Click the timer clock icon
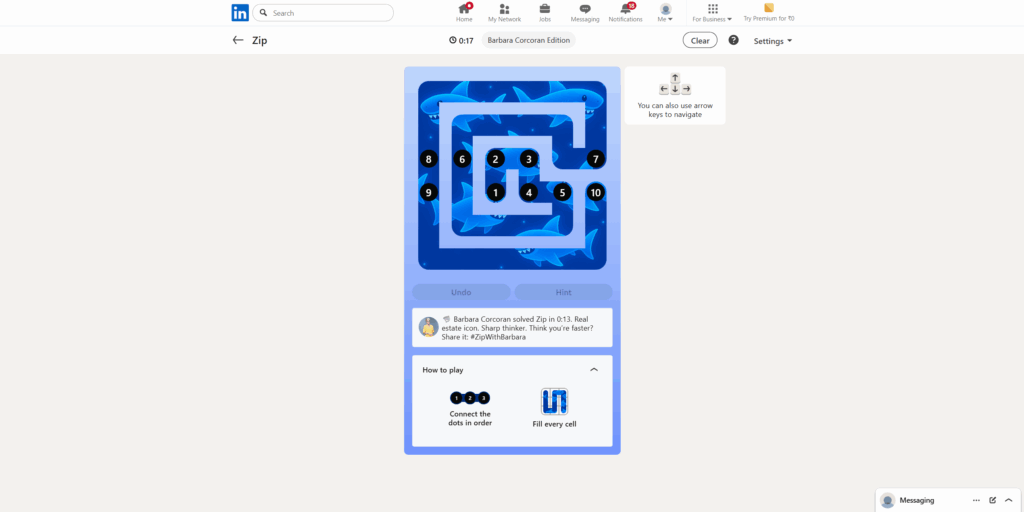Image resolution: width=1024 pixels, height=512 pixels. point(453,40)
